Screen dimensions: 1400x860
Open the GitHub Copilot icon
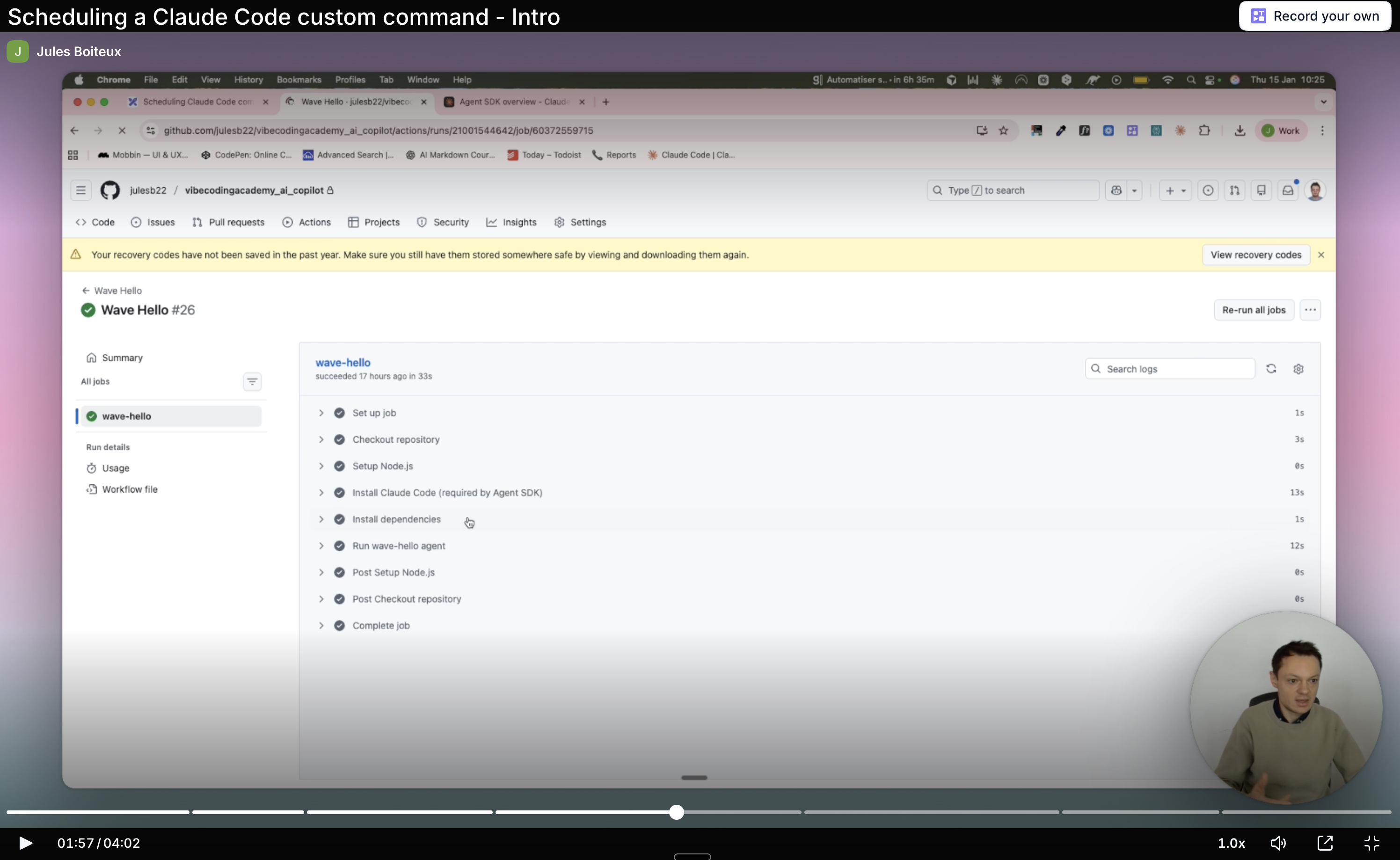pyautogui.click(x=1116, y=190)
